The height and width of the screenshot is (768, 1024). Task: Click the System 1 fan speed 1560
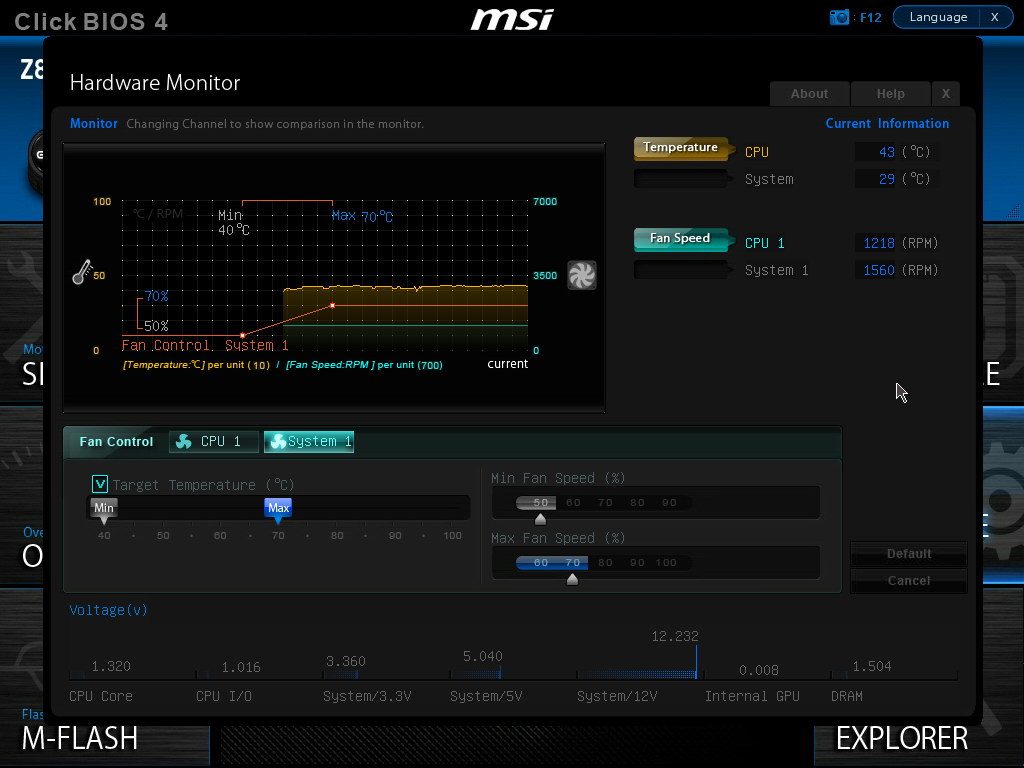(x=878, y=270)
